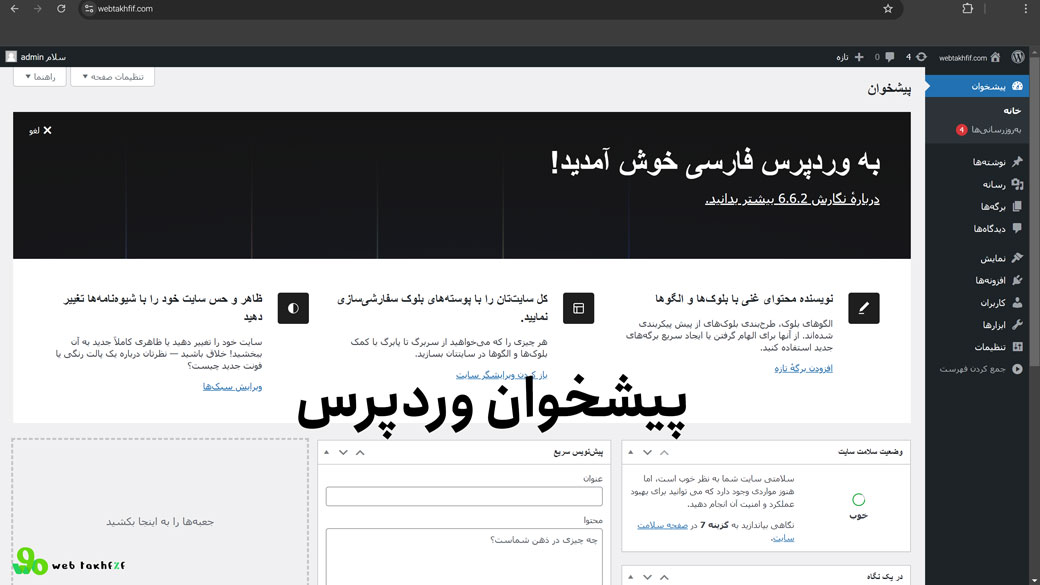
Task: Click the محتوا content textarea
Action: pos(464,556)
